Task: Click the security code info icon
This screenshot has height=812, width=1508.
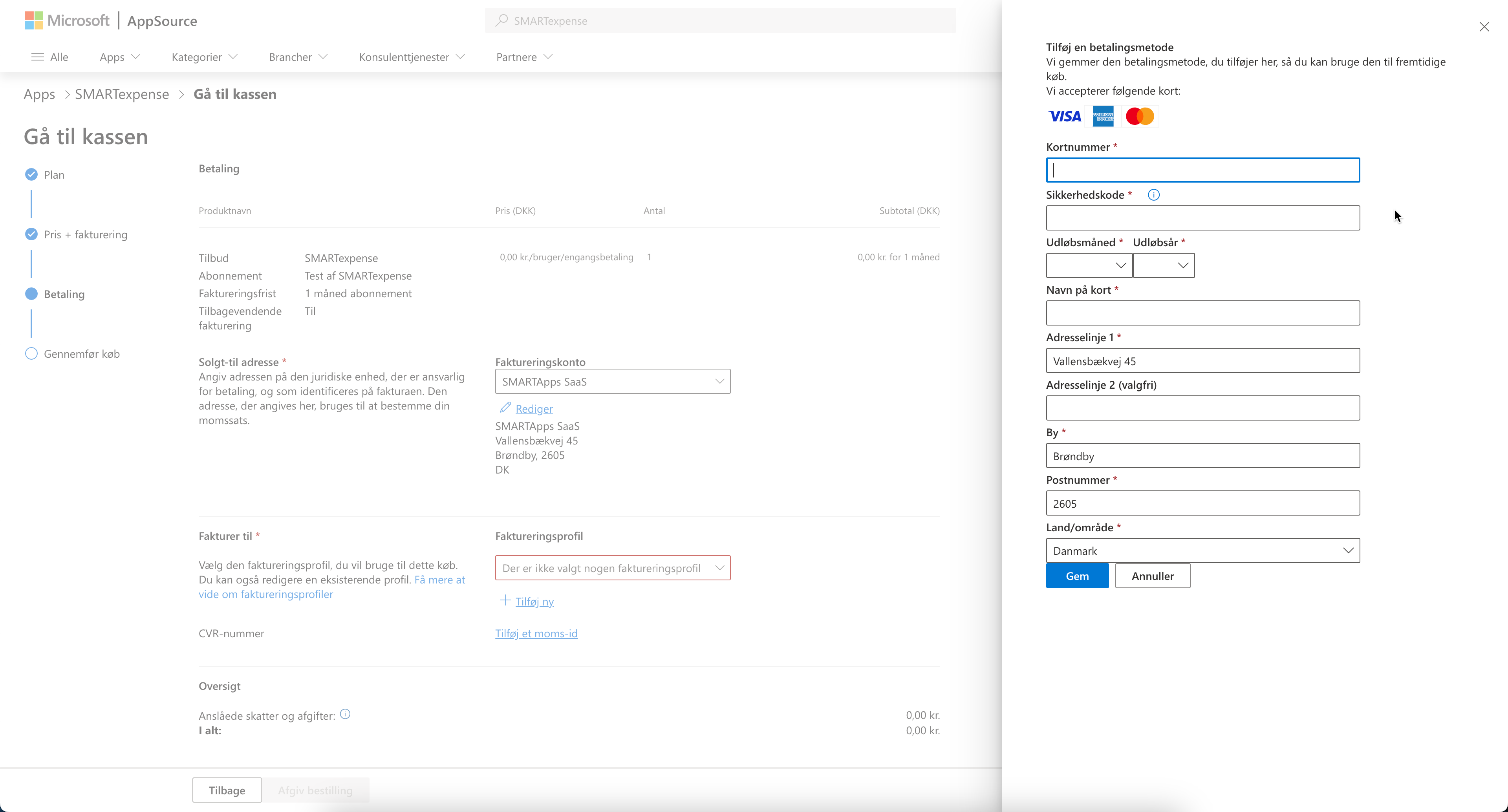Action: pyautogui.click(x=1153, y=195)
